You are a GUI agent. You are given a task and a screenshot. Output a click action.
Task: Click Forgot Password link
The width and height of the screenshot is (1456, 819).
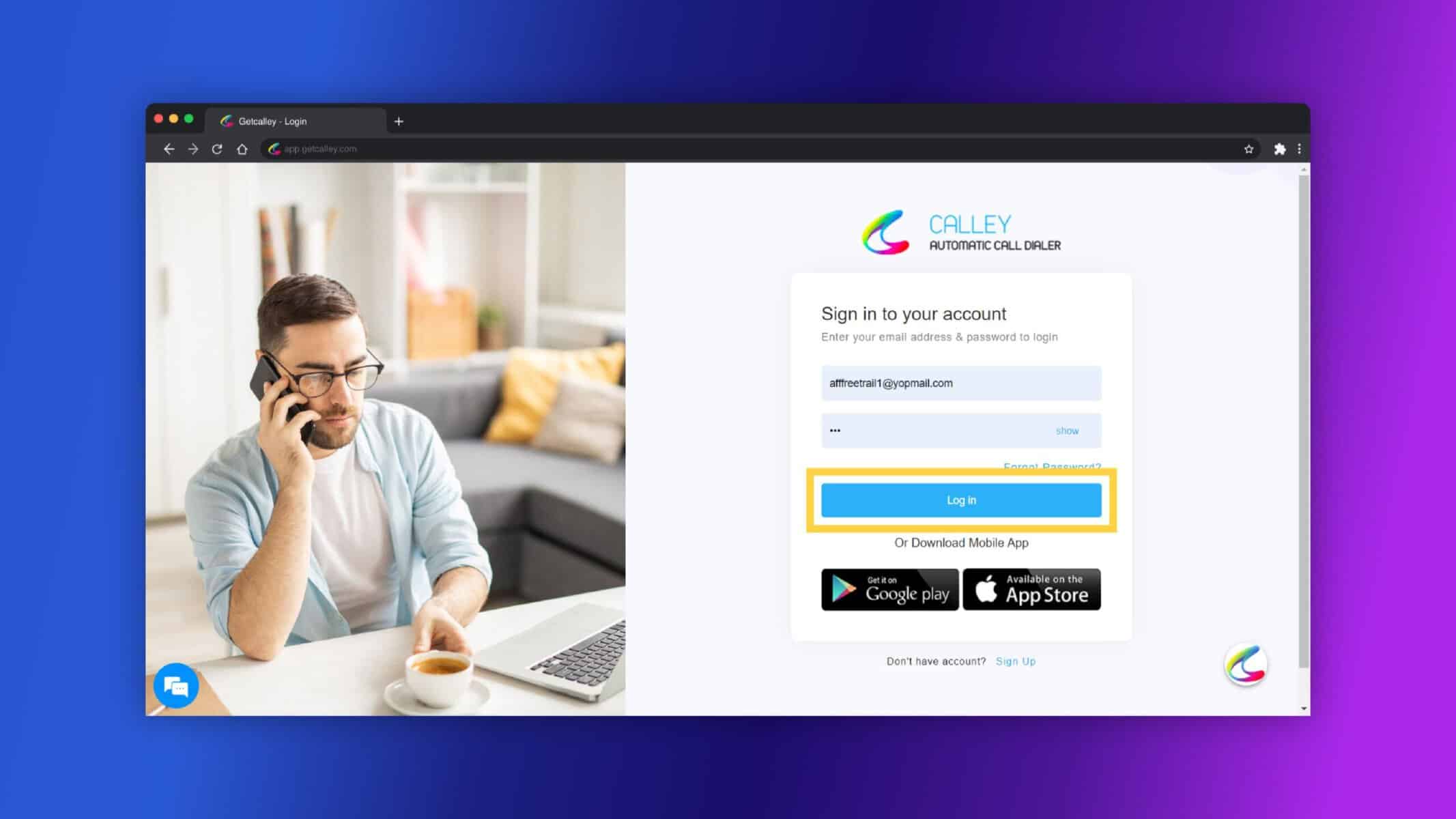point(1052,466)
